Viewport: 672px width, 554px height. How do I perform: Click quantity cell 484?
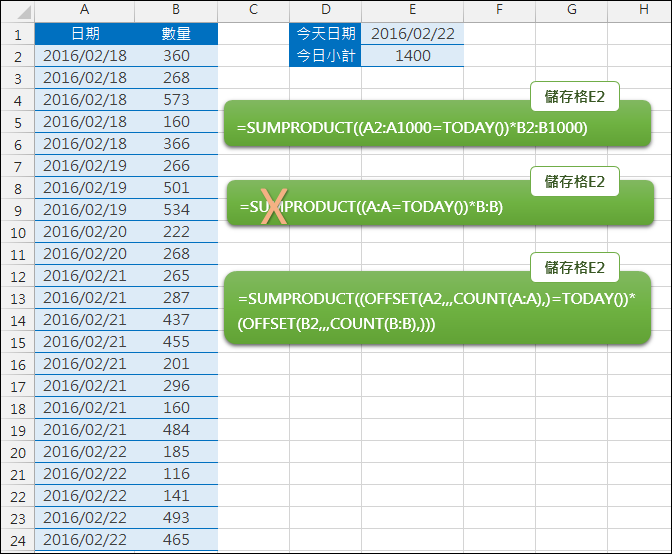176,430
